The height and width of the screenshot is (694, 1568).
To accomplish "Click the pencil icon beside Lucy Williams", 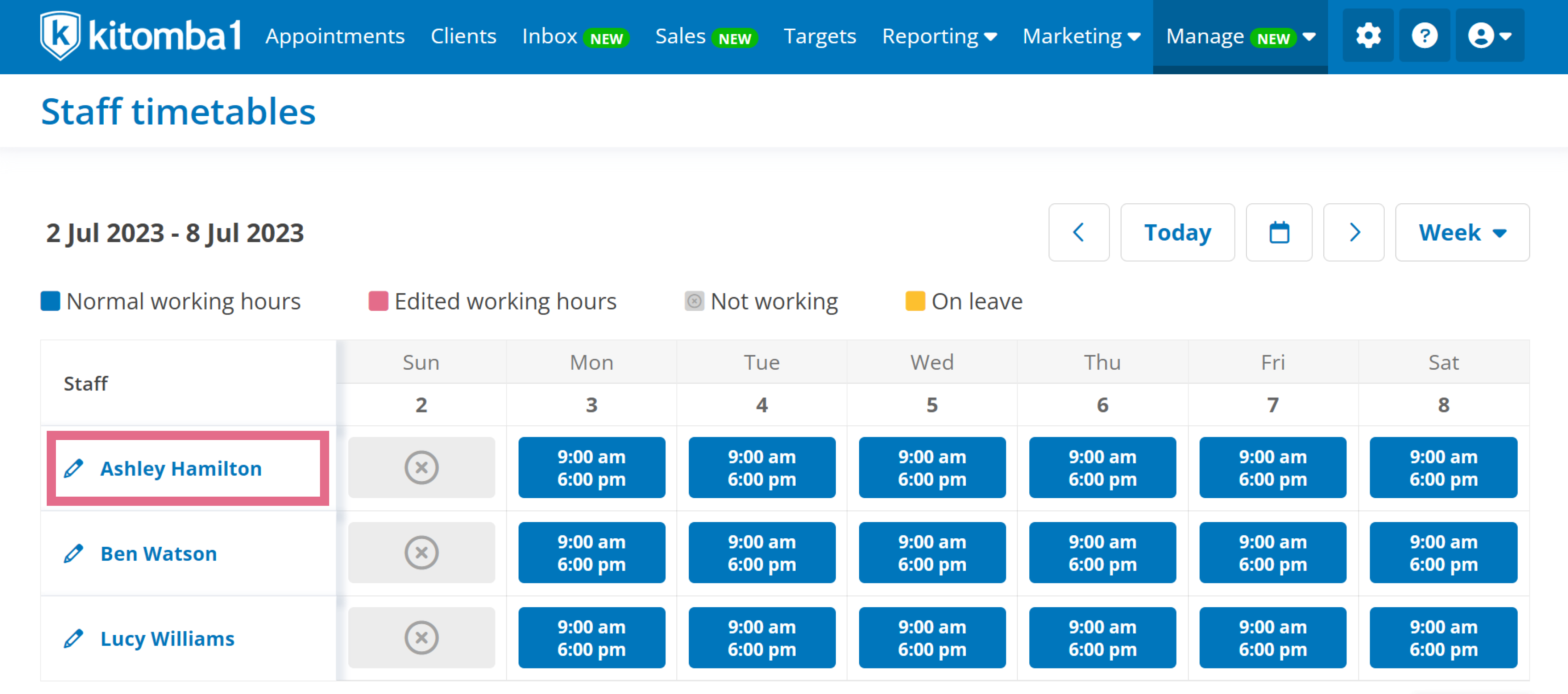I will coord(74,639).
